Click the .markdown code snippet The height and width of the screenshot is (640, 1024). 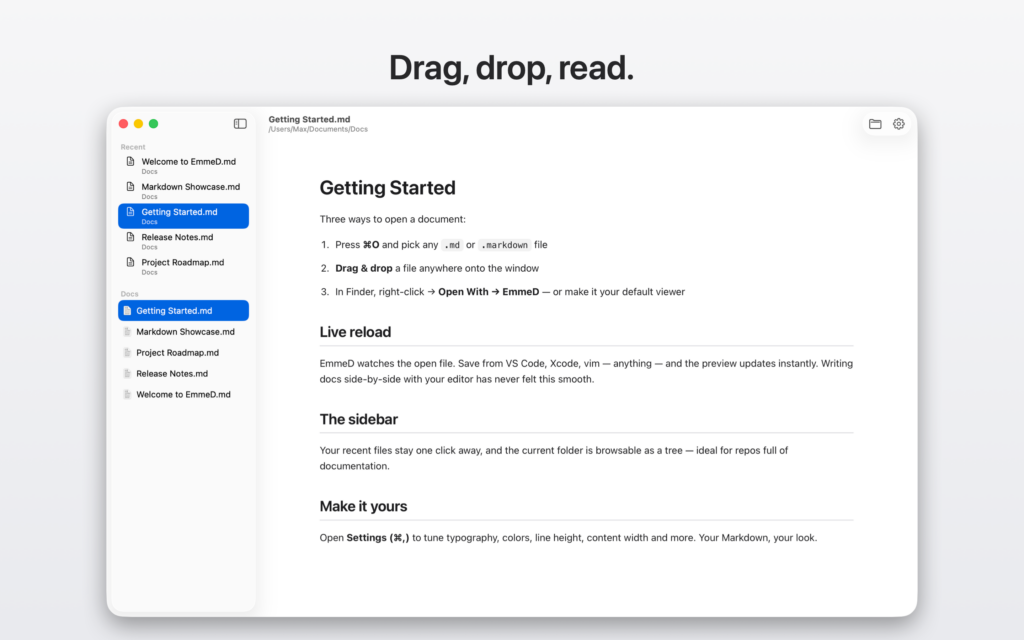[504, 245]
